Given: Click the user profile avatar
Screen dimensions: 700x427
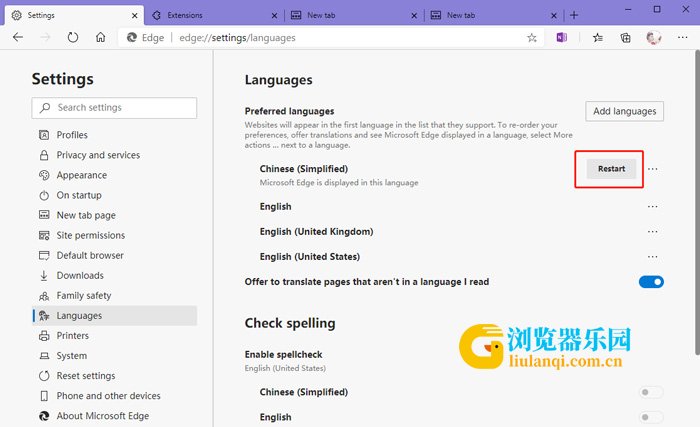Looking at the screenshot, I should click(654, 38).
